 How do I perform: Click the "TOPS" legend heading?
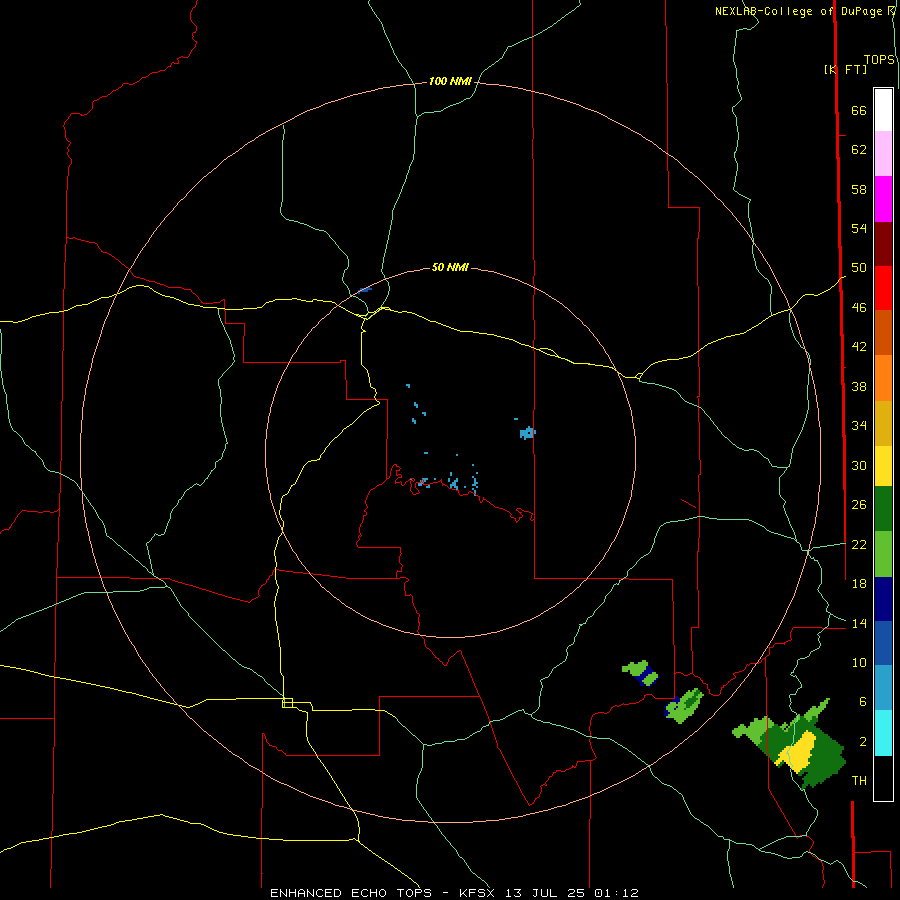(x=879, y=60)
